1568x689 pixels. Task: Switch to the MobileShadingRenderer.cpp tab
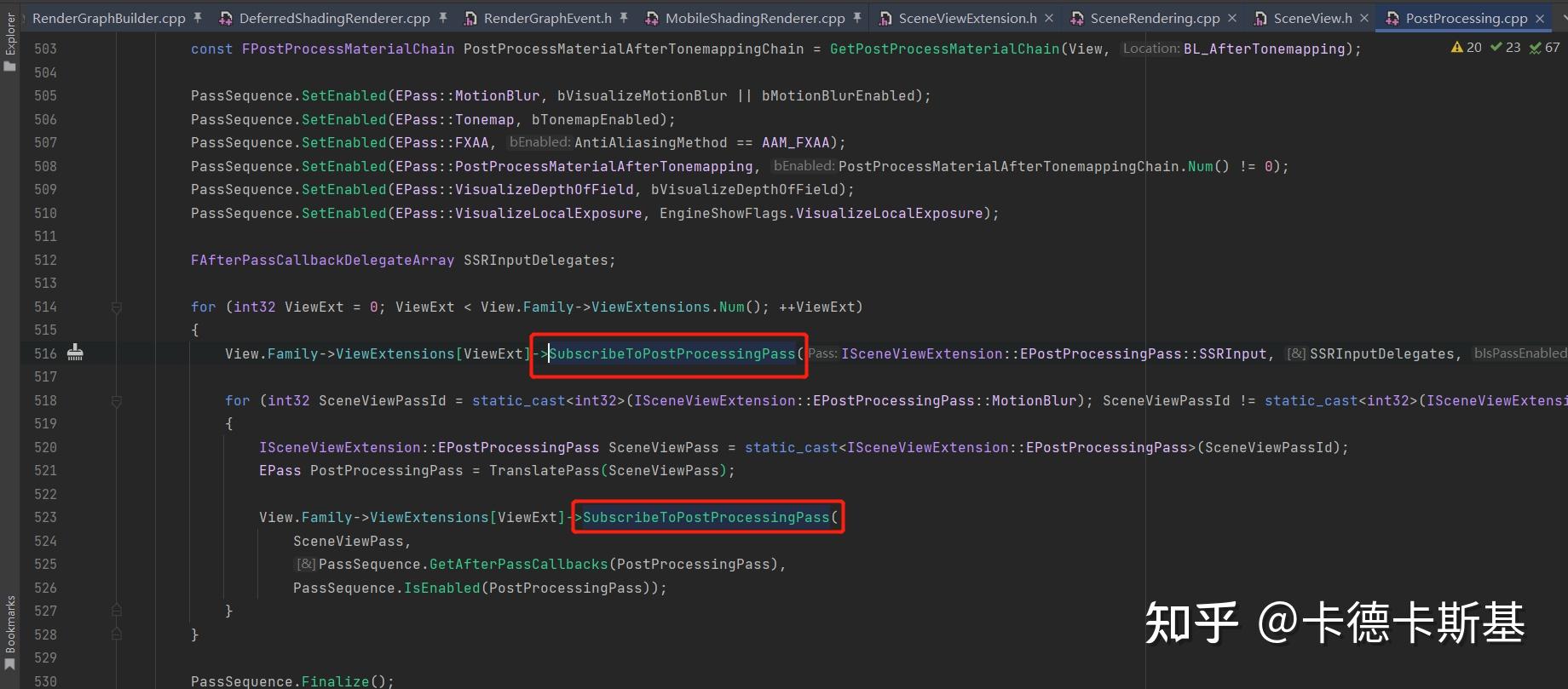(755, 18)
